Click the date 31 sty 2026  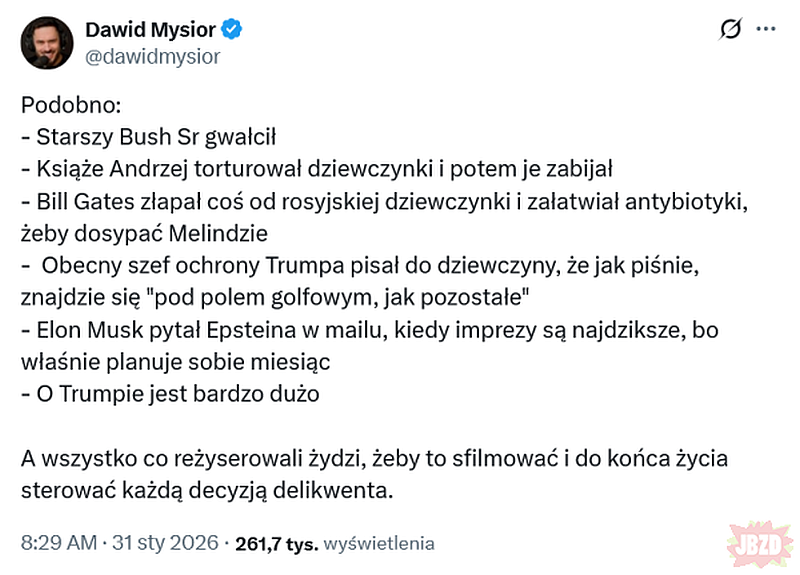point(167,544)
